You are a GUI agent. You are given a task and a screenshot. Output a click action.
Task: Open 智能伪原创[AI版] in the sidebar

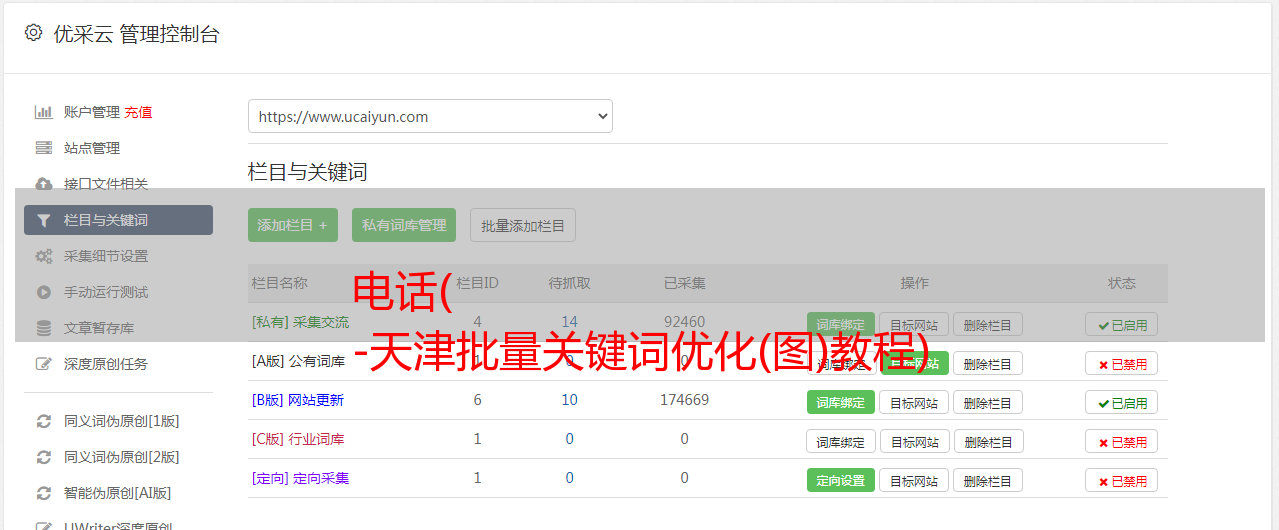point(118,493)
